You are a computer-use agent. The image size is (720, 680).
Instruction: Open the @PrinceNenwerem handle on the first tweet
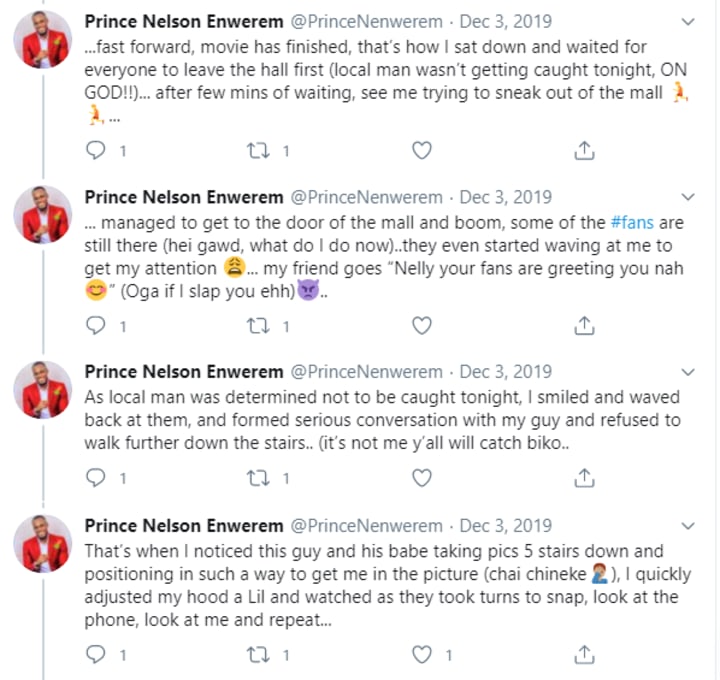click(366, 22)
